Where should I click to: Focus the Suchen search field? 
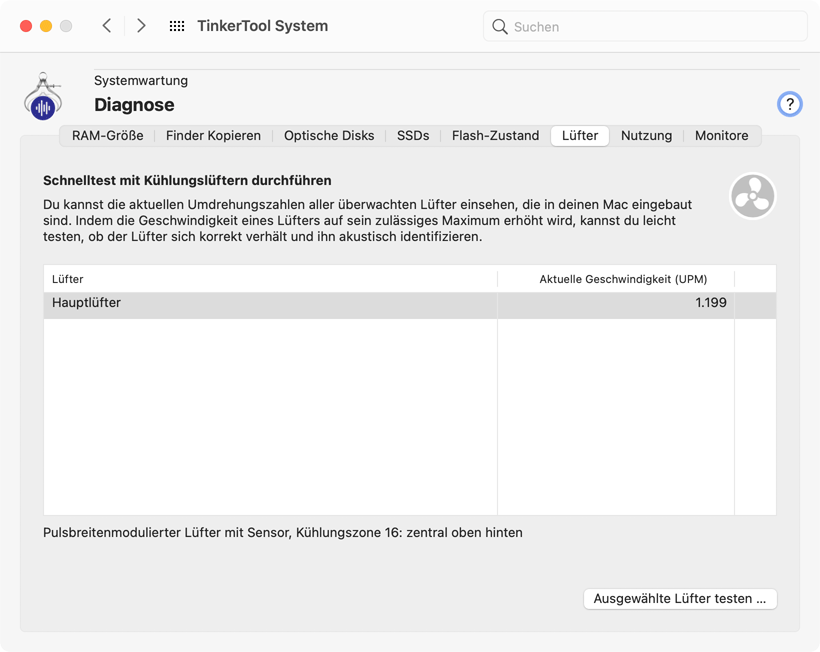click(645, 26)
